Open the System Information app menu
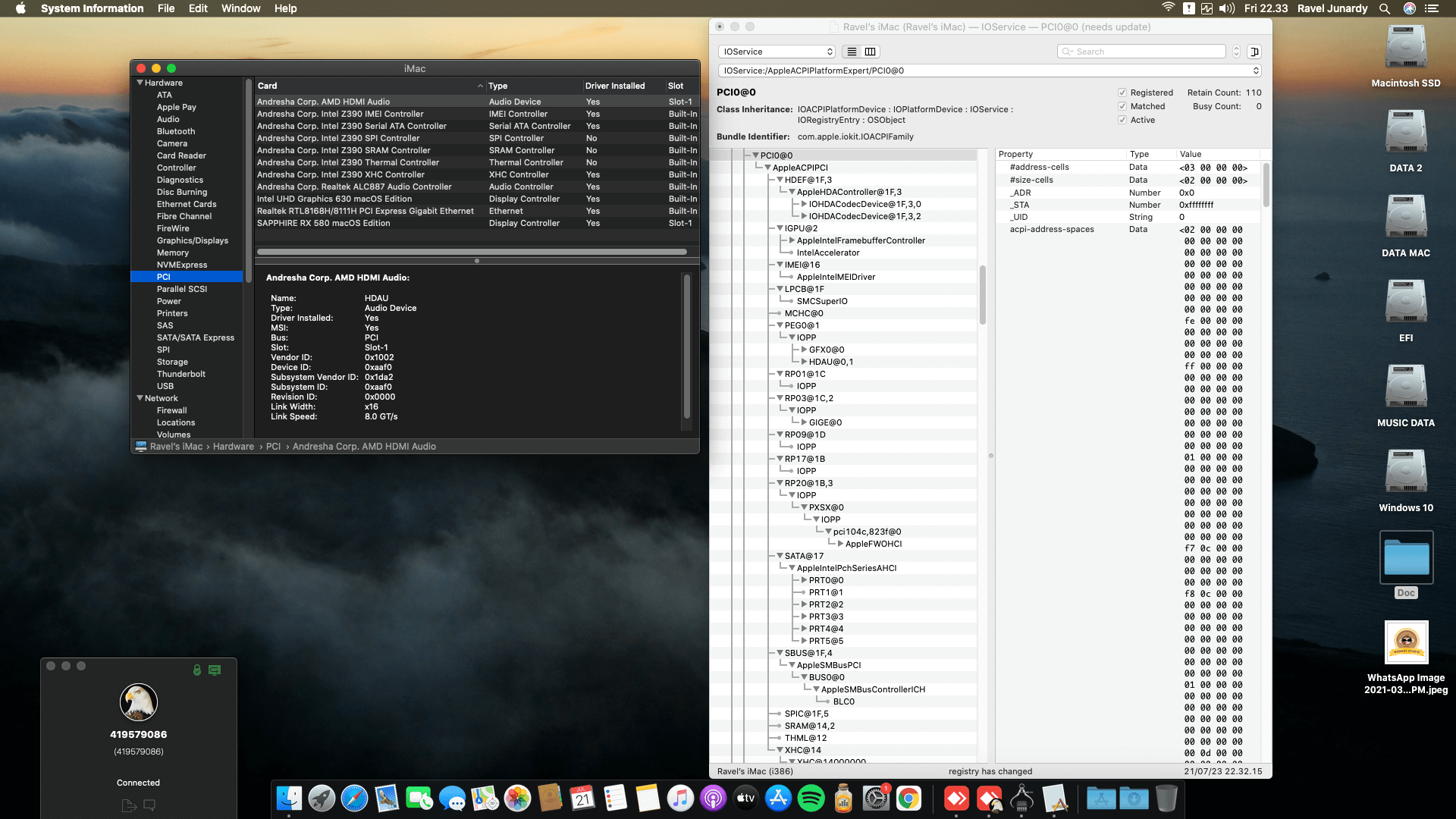Screen dimensions: 1456x819 tap(92, 8)
